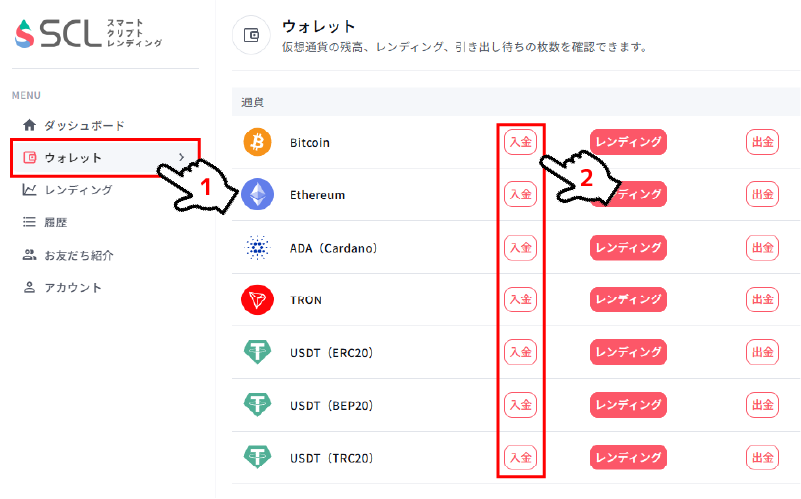801x499 pixels.
Task: Click 出金 button for Ethereum
Action: coord(762,194)
